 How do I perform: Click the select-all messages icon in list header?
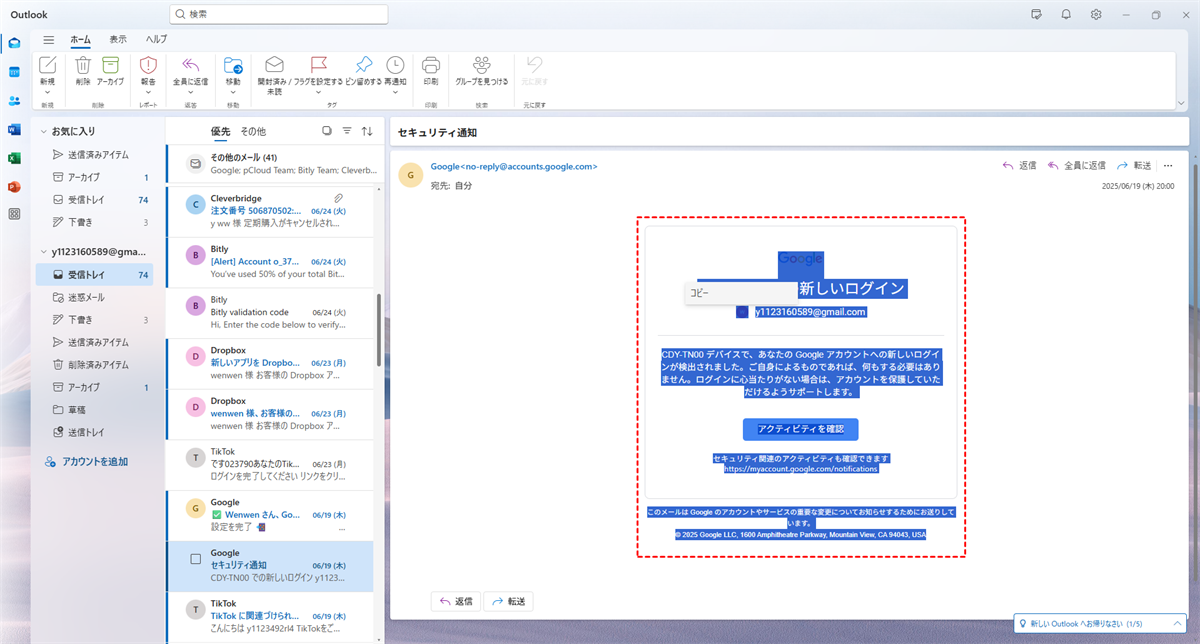[x=327, y=131]
